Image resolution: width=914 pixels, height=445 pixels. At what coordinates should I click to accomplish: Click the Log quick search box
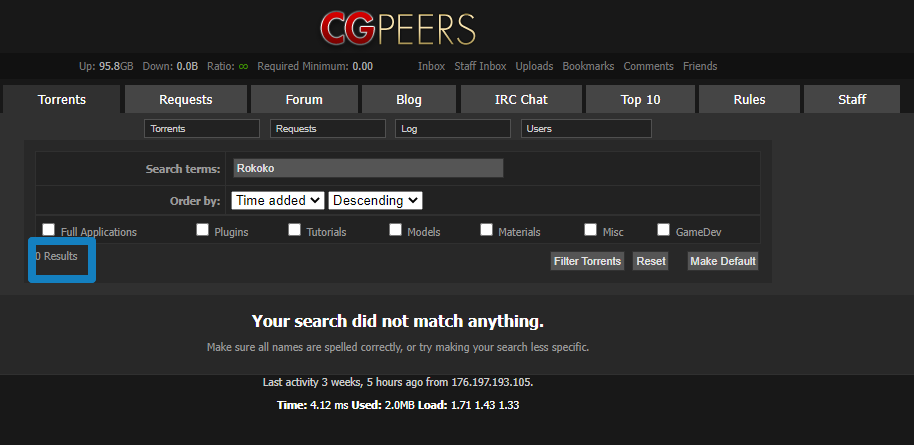pyautogui.click(x=453, y=129)
